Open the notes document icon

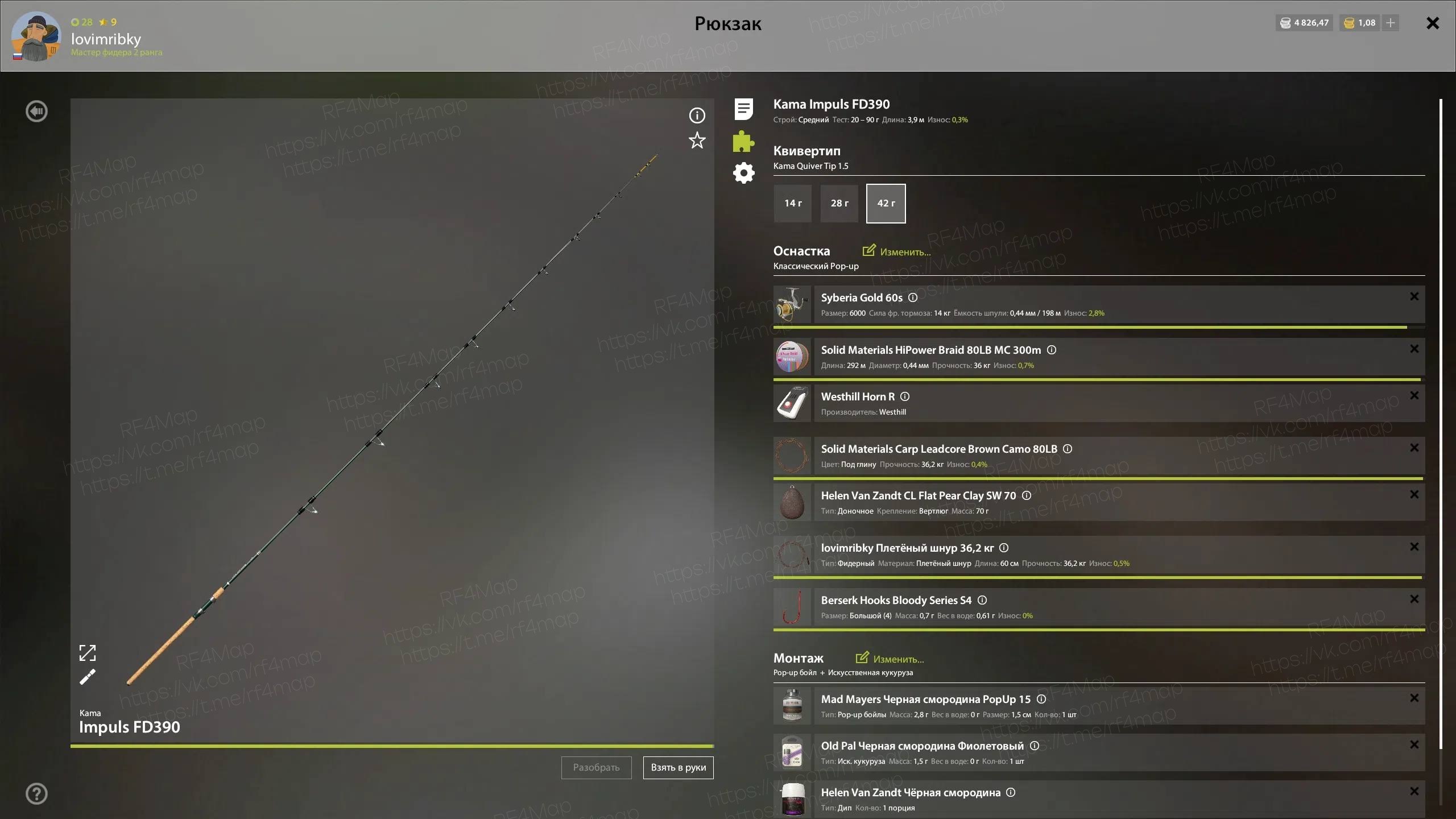743,109
